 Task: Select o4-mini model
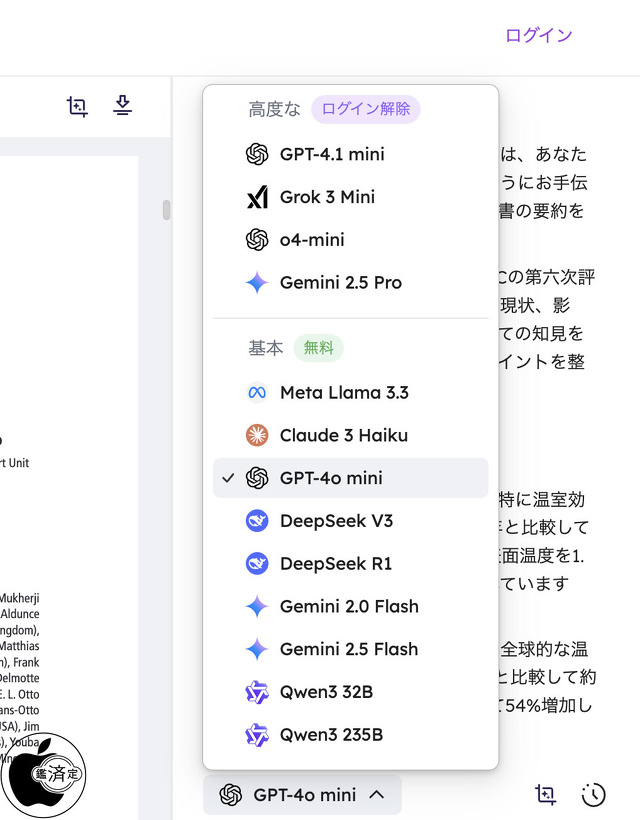350,240
